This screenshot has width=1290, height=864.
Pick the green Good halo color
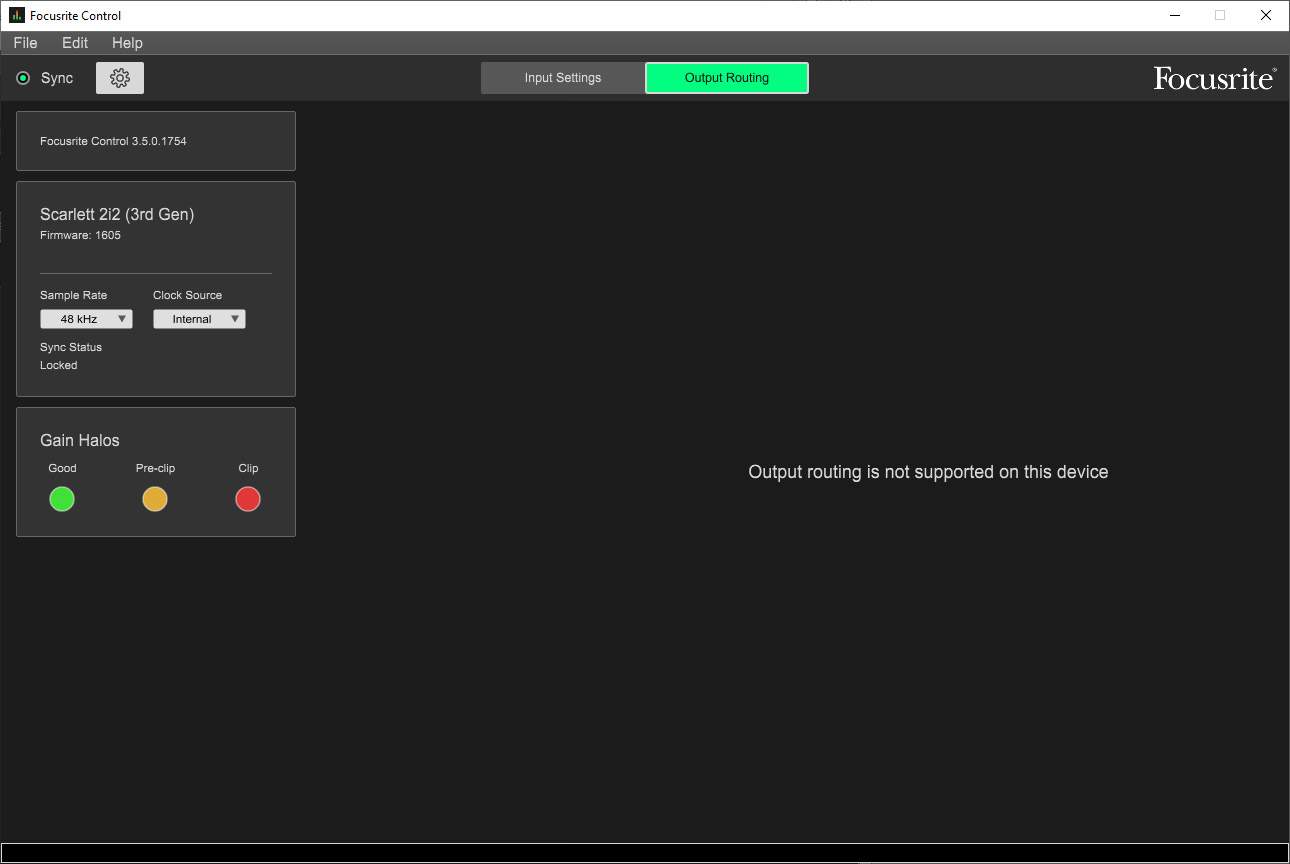tap(62, 499)
